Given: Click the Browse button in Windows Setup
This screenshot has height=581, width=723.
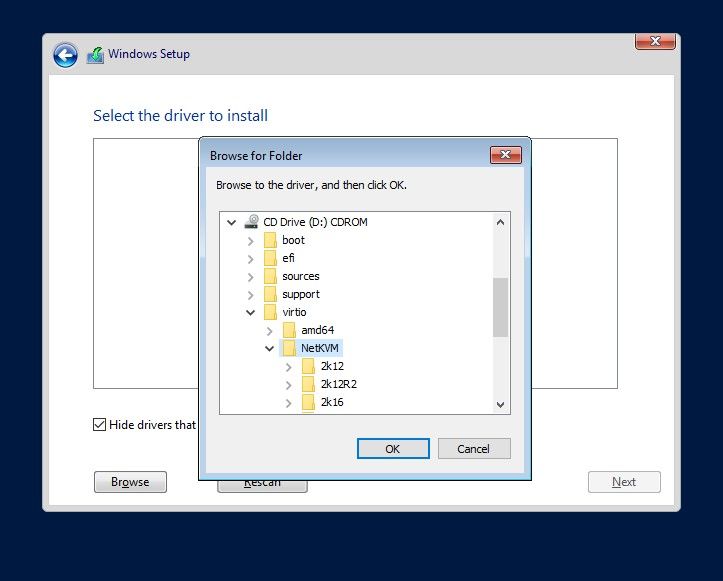Looking at the screenshot, I should pyautogui.click(x=130, y=482).
